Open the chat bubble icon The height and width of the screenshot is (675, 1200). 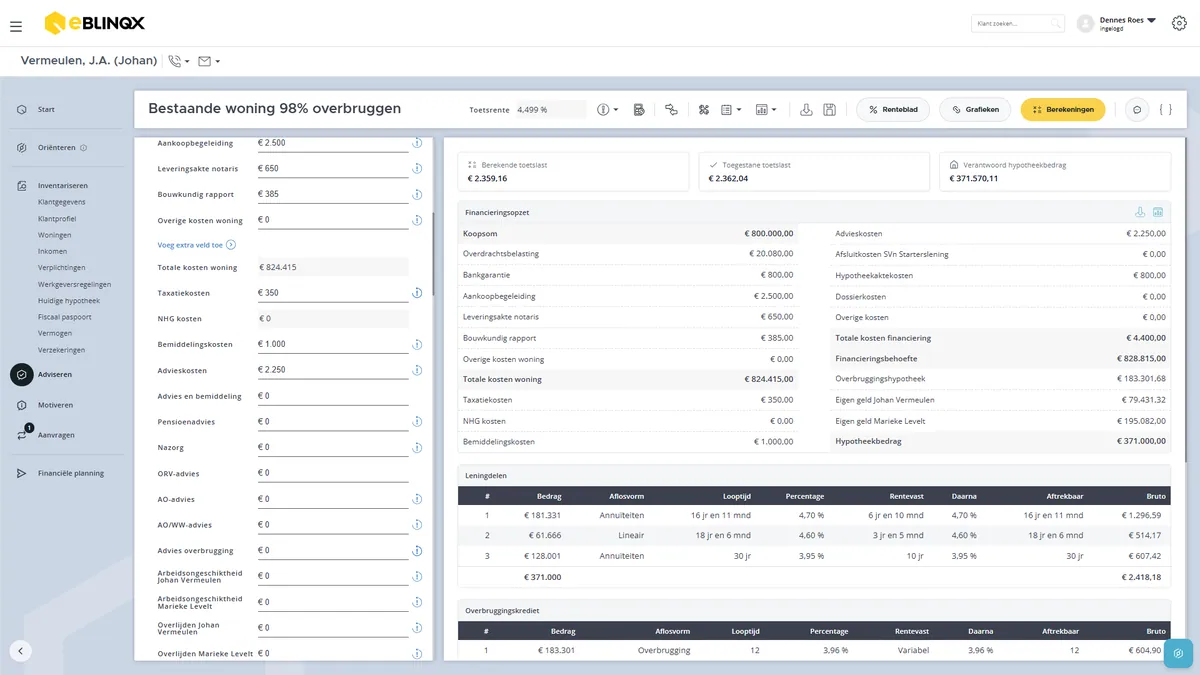[1136, 110]
